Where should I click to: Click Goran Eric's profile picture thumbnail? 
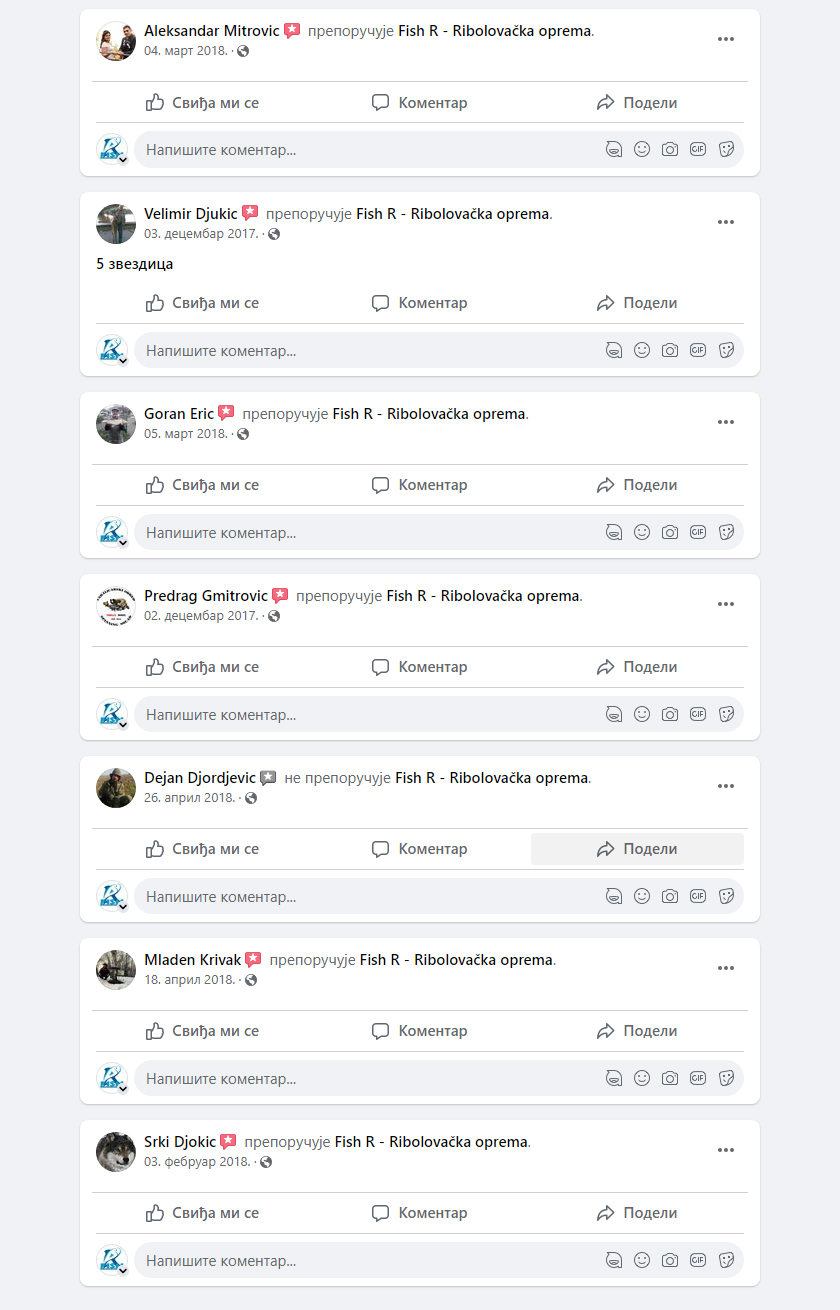pos(116,424)
